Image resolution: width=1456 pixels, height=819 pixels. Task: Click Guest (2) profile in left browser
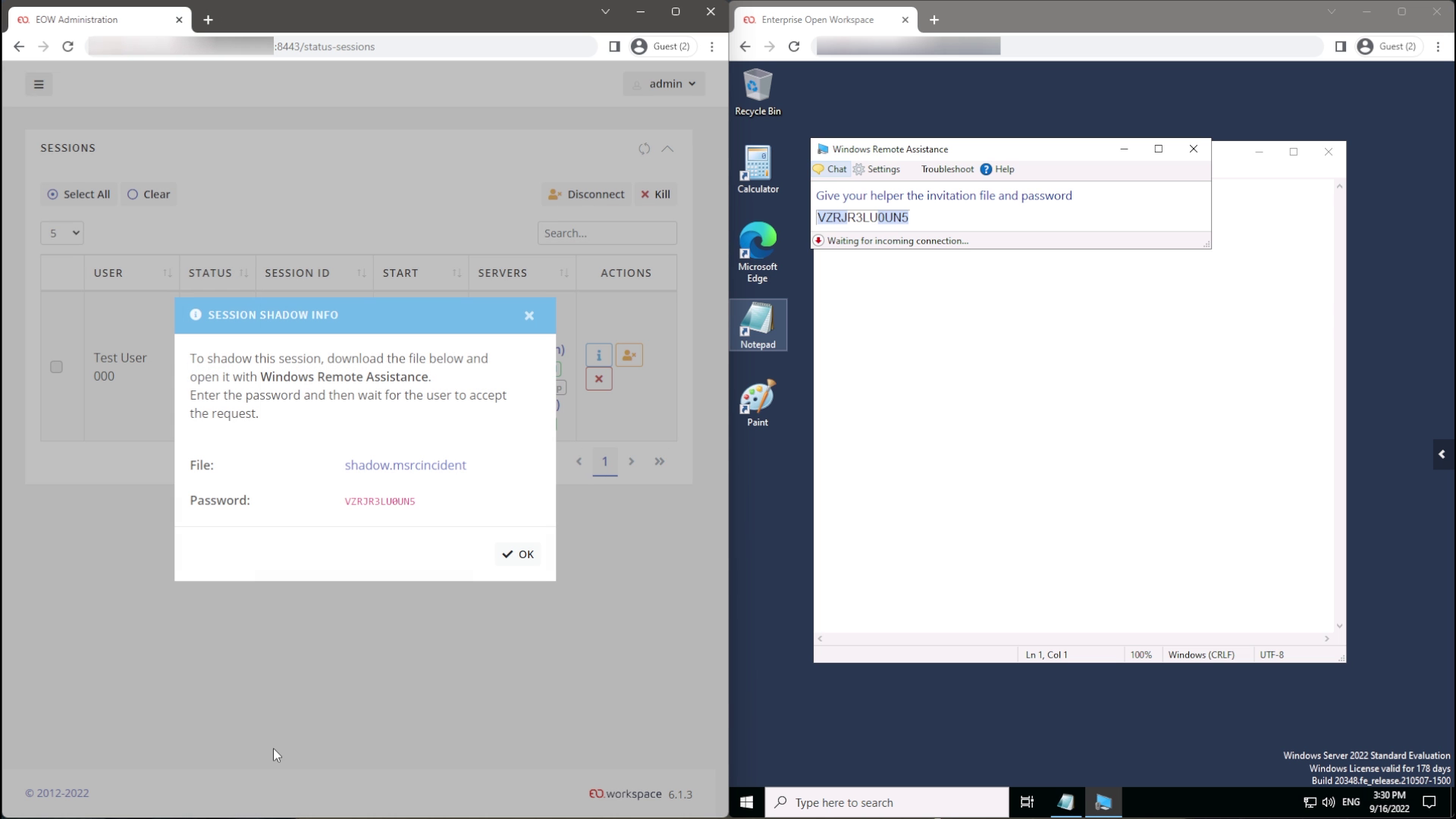coord(661,46)
